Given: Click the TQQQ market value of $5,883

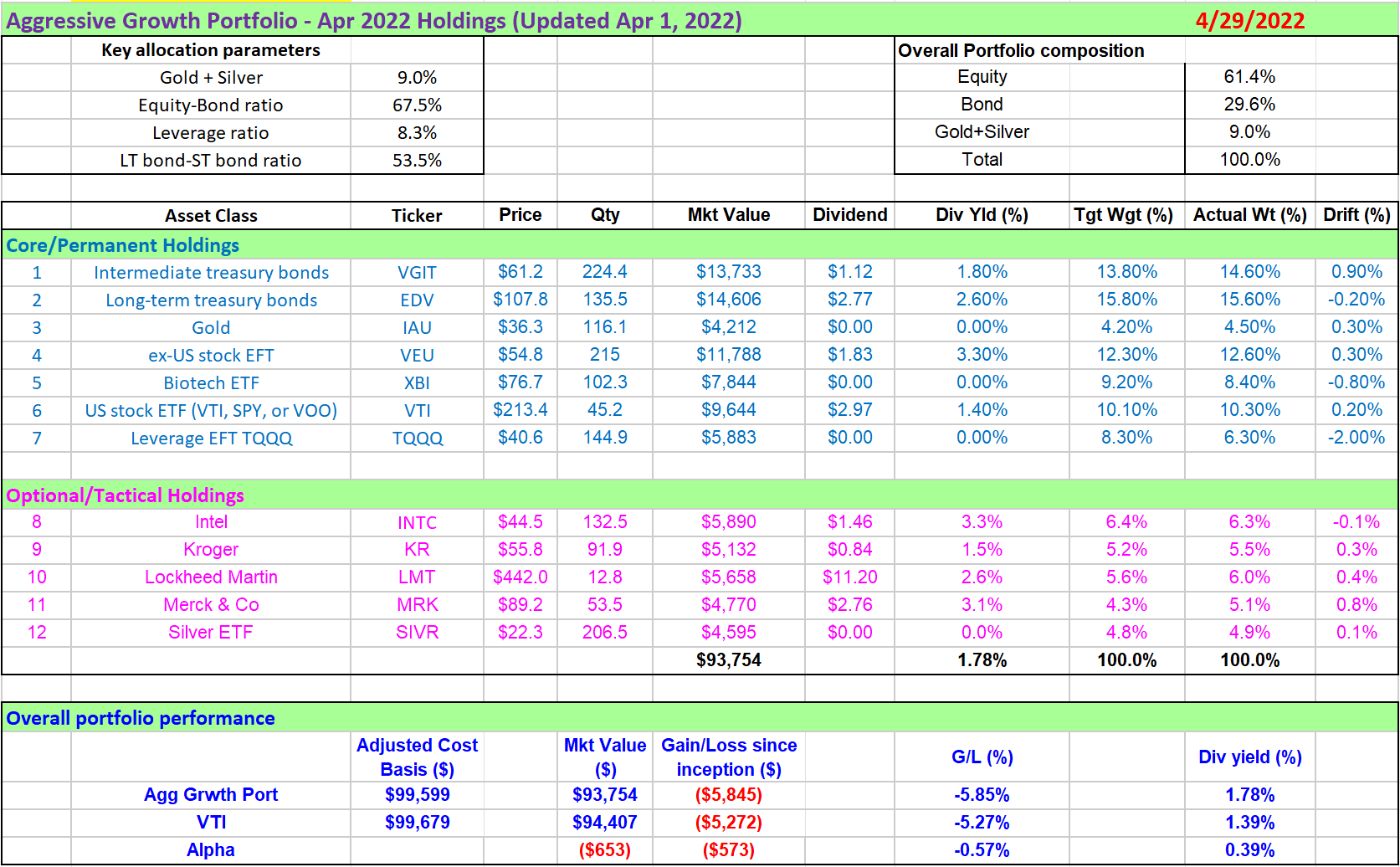Looking at the screenshot, I should [x=727, y=438].
